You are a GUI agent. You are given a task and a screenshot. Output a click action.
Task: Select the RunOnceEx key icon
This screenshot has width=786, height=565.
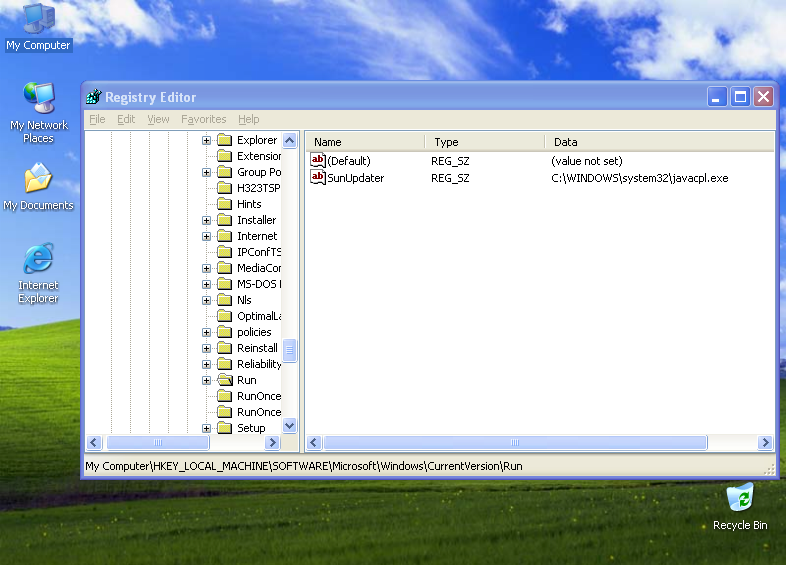coord(225,412)
